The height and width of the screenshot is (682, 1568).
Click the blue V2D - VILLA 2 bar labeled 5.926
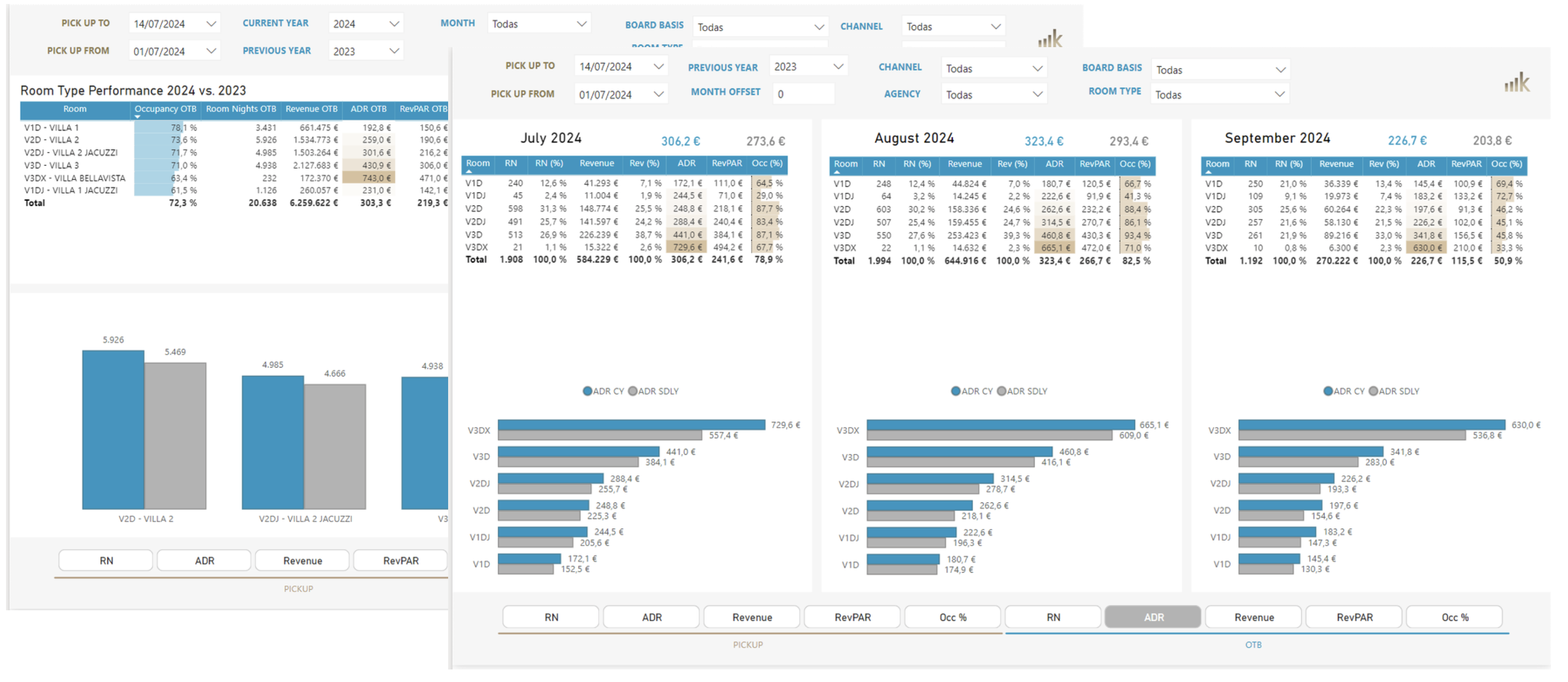113,429
